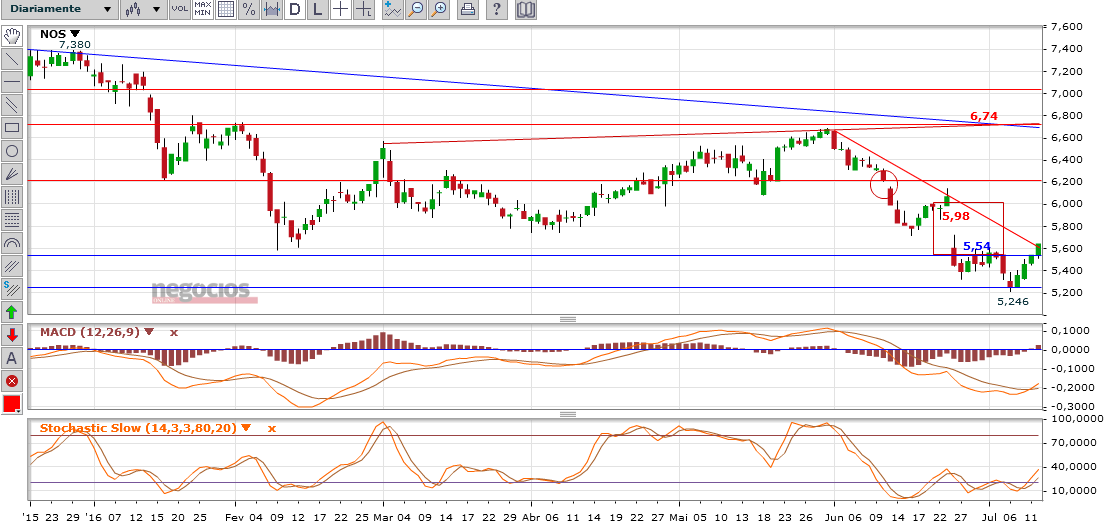This screenshot has width=1106, height=521.
Task: Toggle the VOL volume display
Action: (179, 10)
